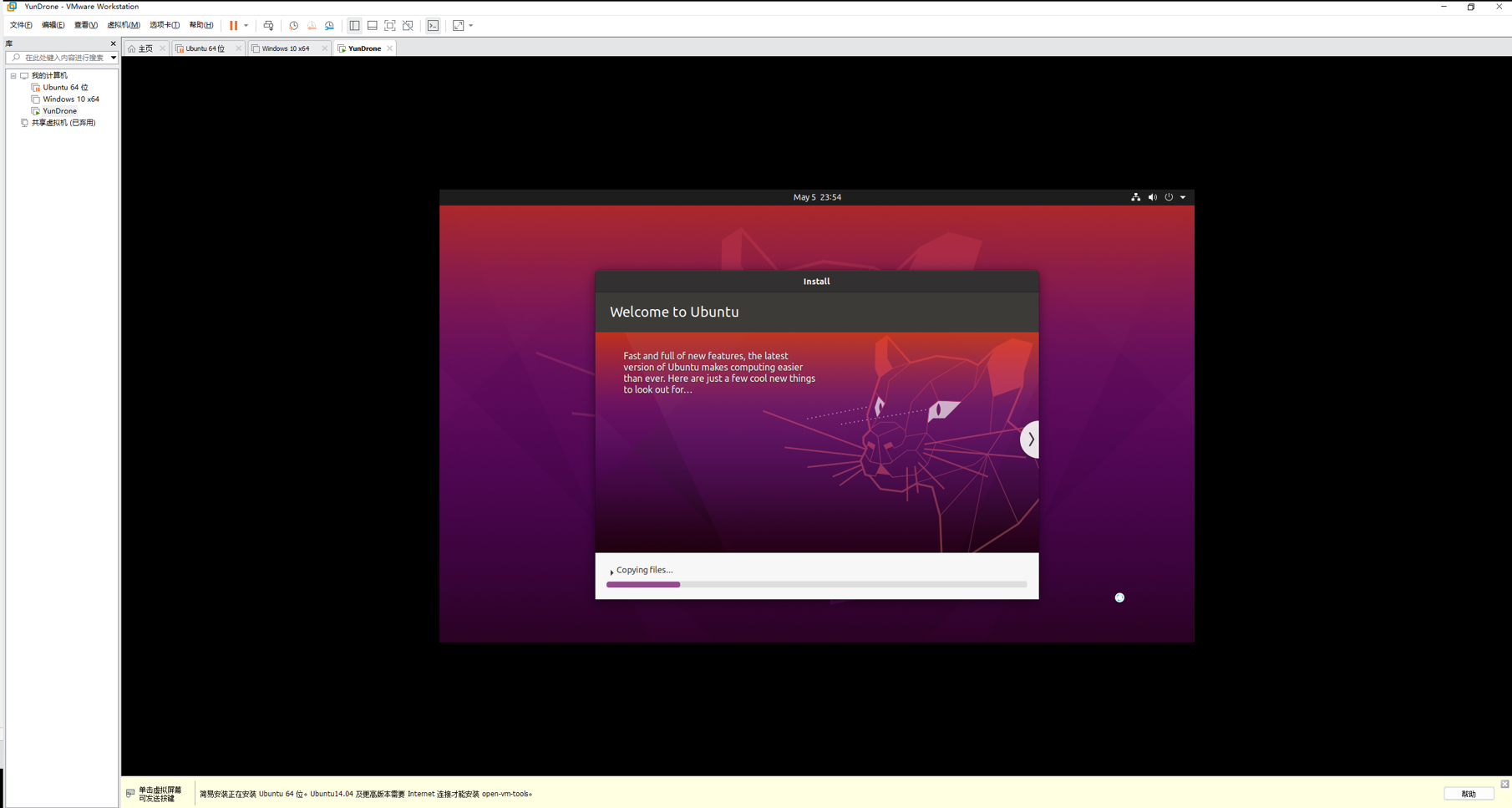The width and height of the screenshot is (1512, 808).
Task: Revert to the previous snapshot
Action: click(x=312, y=26)
